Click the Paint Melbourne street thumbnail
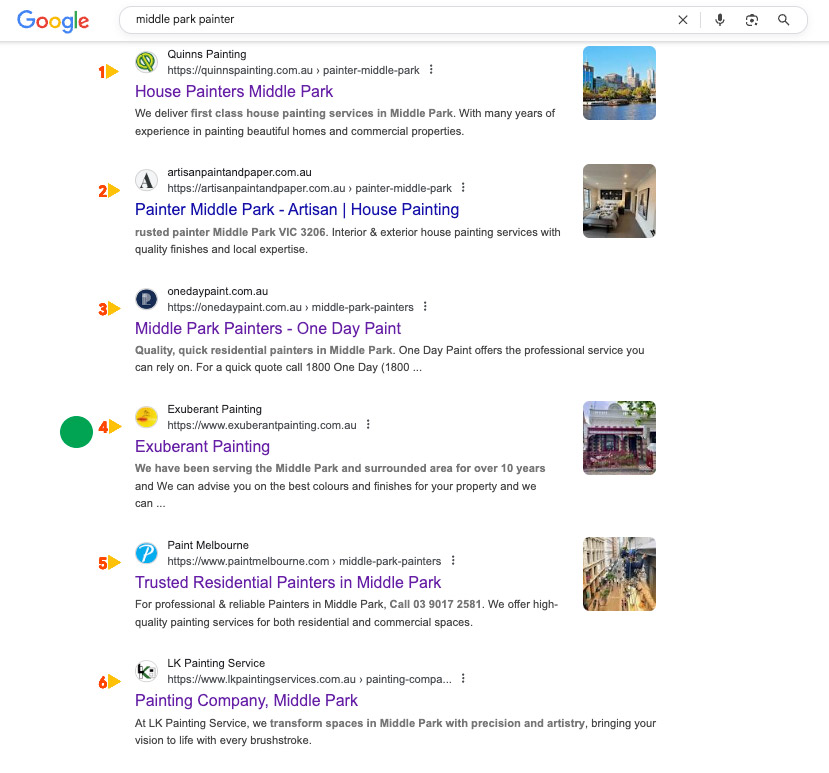This screenshot has height=773, width=829. coord(619,574)
